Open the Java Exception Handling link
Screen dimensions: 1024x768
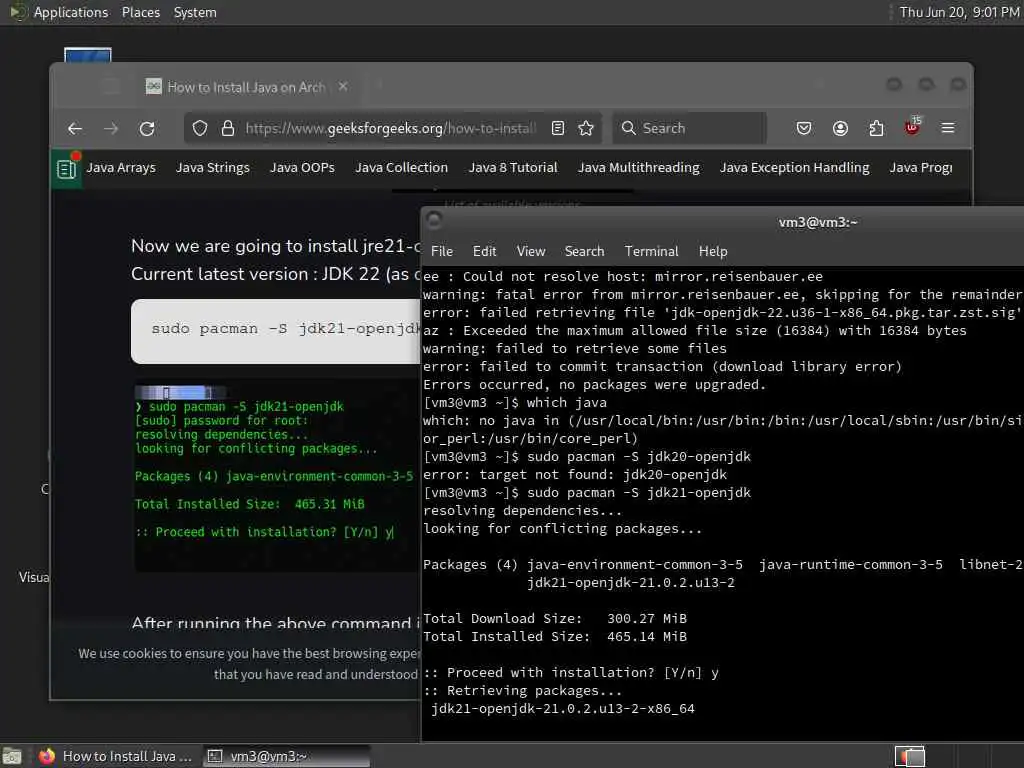[x=794, y=168]
